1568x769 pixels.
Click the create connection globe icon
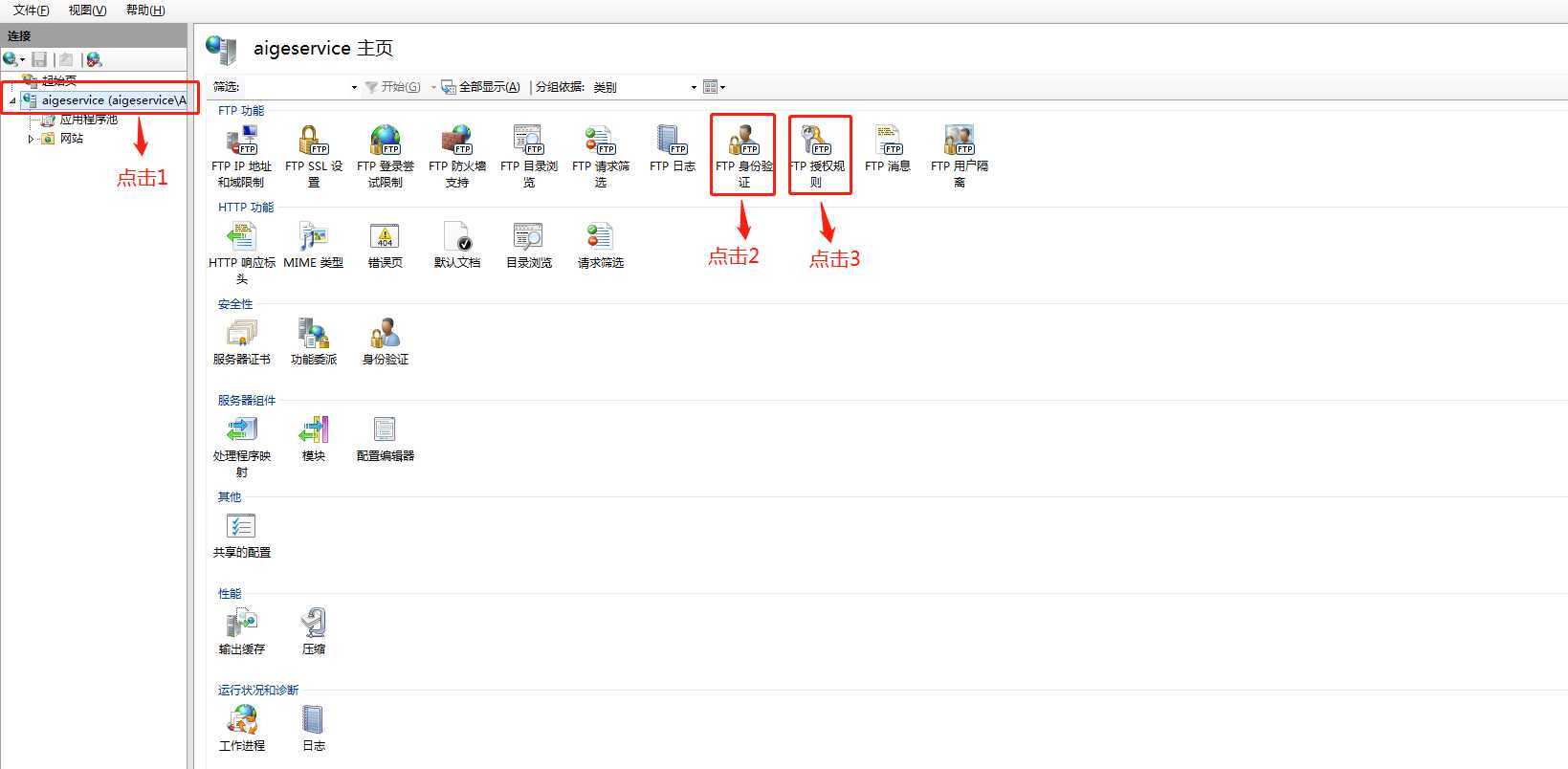[11, 59]
